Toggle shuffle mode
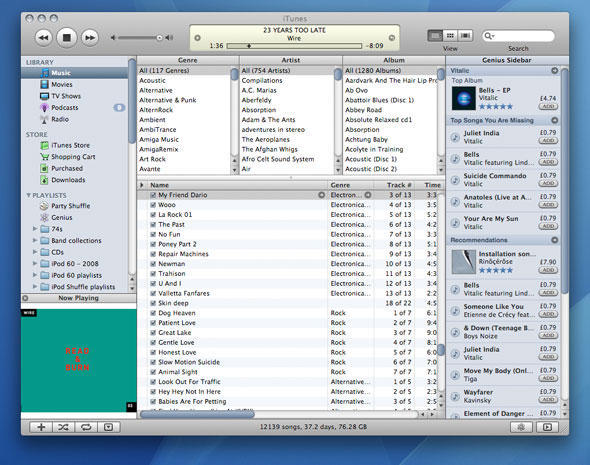Image resolution: width=590 pixels, height=465 pixels. coord(64,427)
